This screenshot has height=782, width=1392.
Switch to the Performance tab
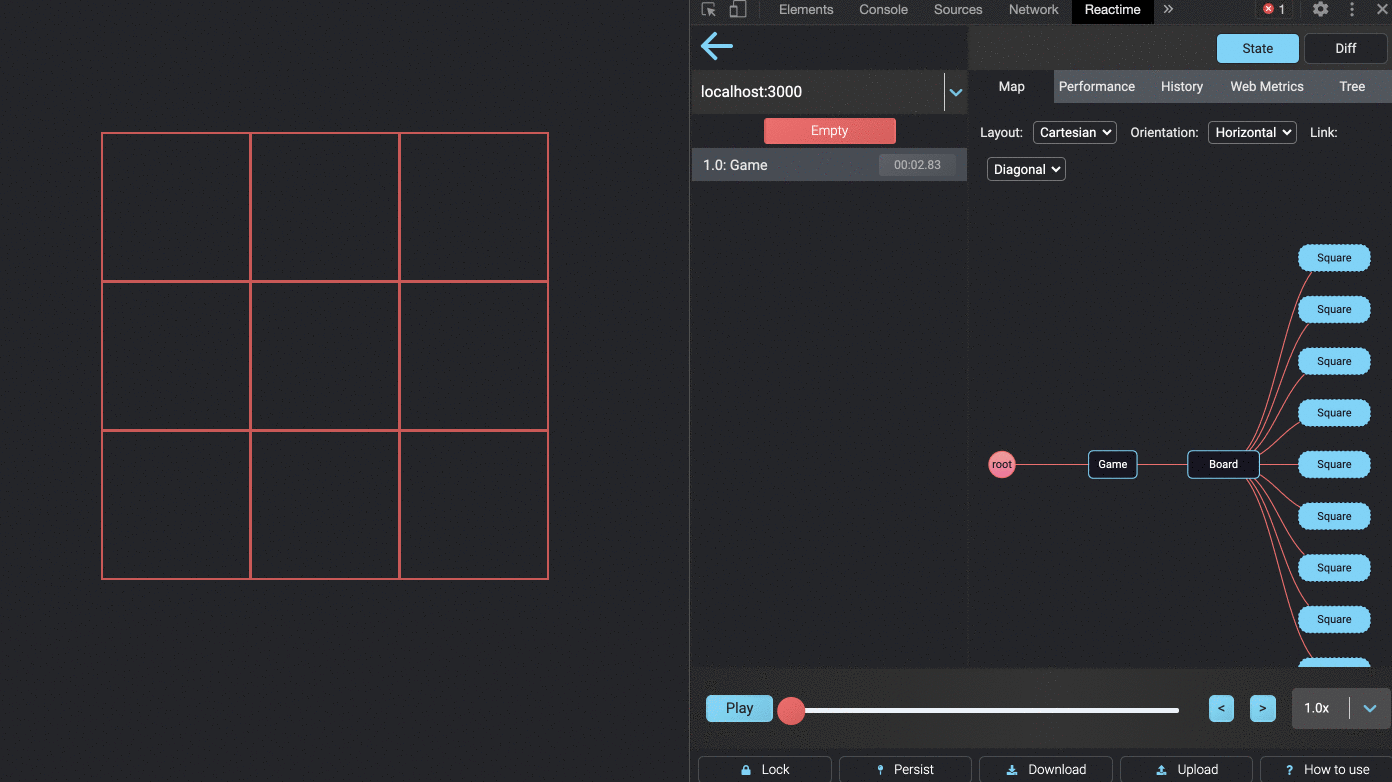tap(1097, 86)
